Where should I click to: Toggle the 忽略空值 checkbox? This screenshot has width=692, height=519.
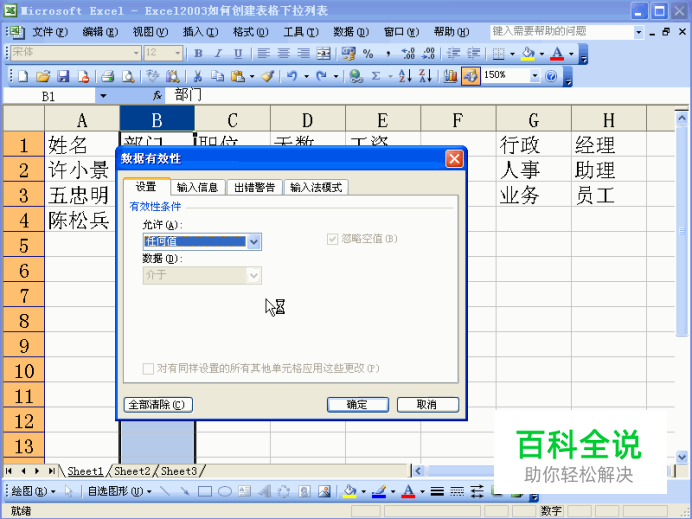point(332,239)
